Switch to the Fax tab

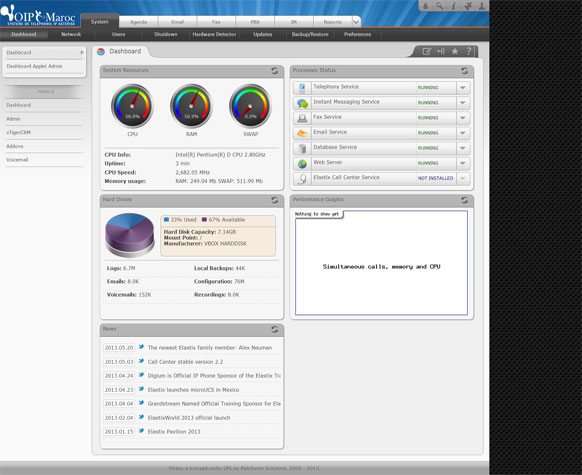(216, 22)
